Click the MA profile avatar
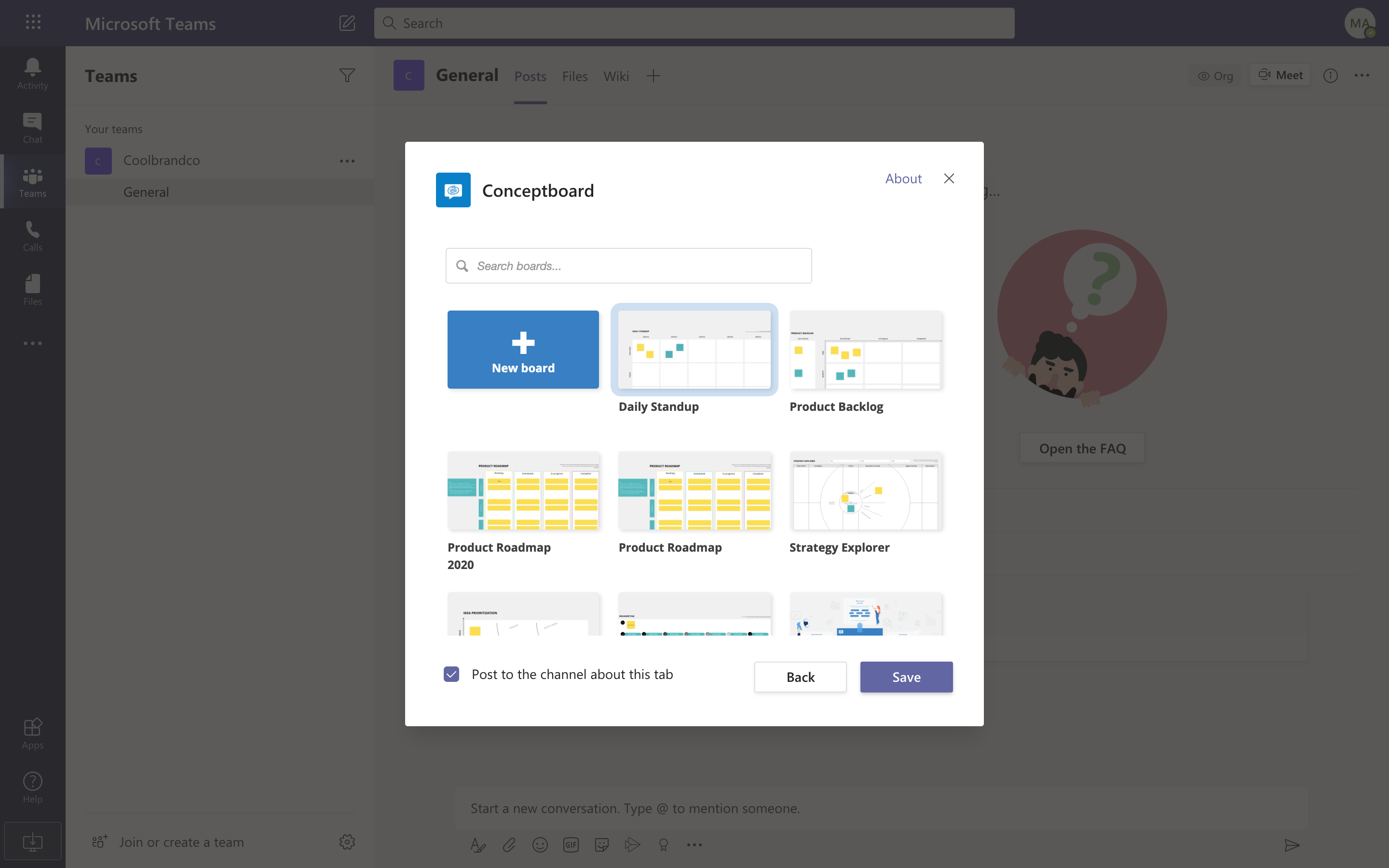 (x=1360, y=23)
